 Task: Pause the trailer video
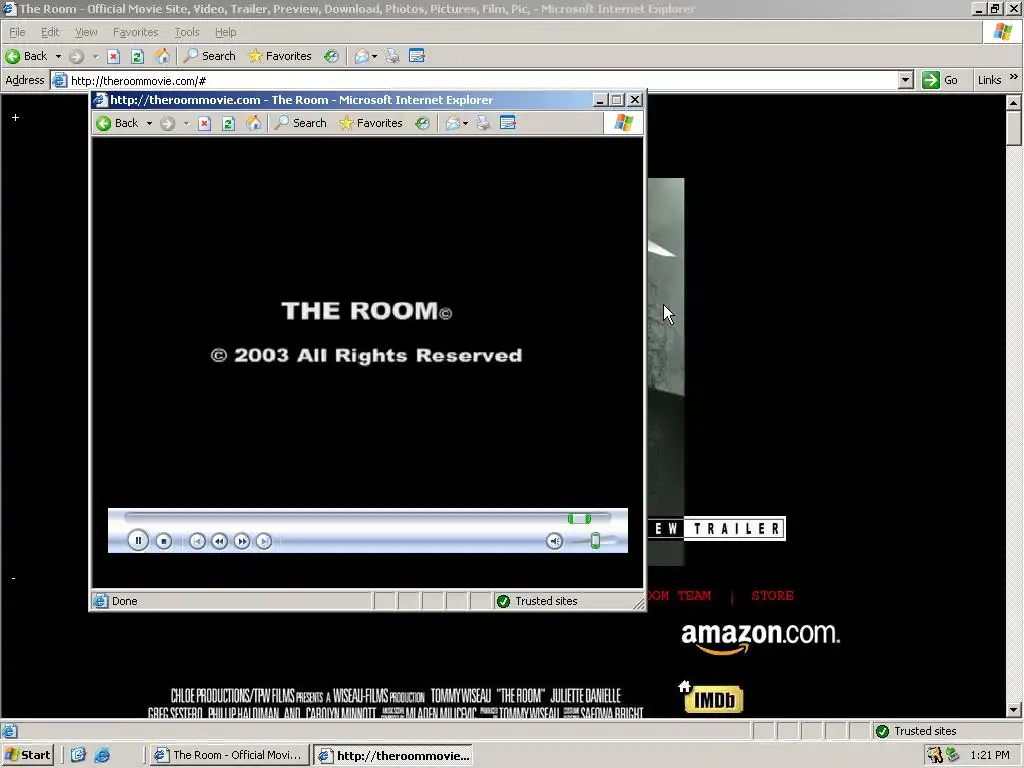point(138,541)
